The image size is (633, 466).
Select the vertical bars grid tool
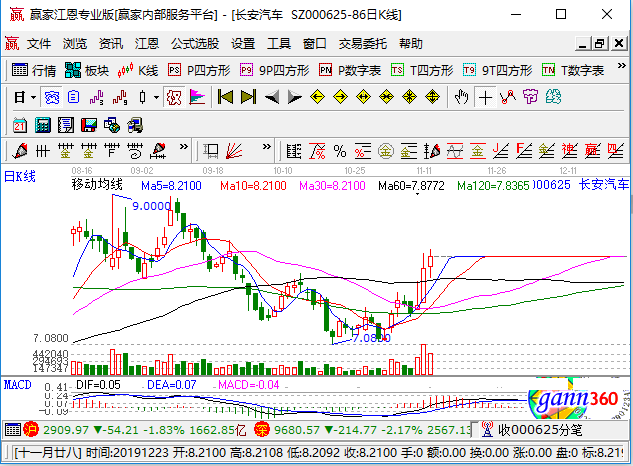(43, 151)
